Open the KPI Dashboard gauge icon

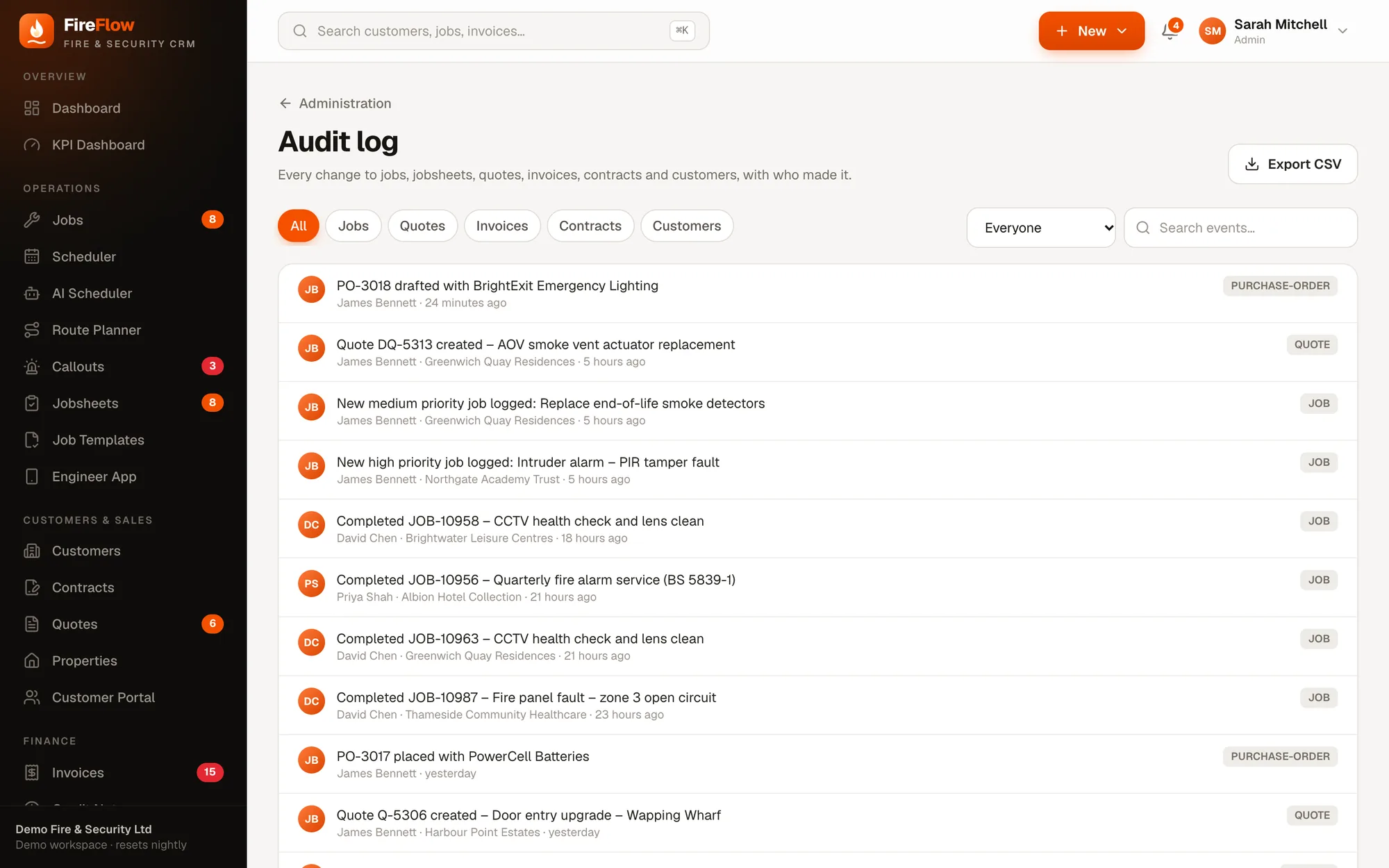(x=32, y=145)
